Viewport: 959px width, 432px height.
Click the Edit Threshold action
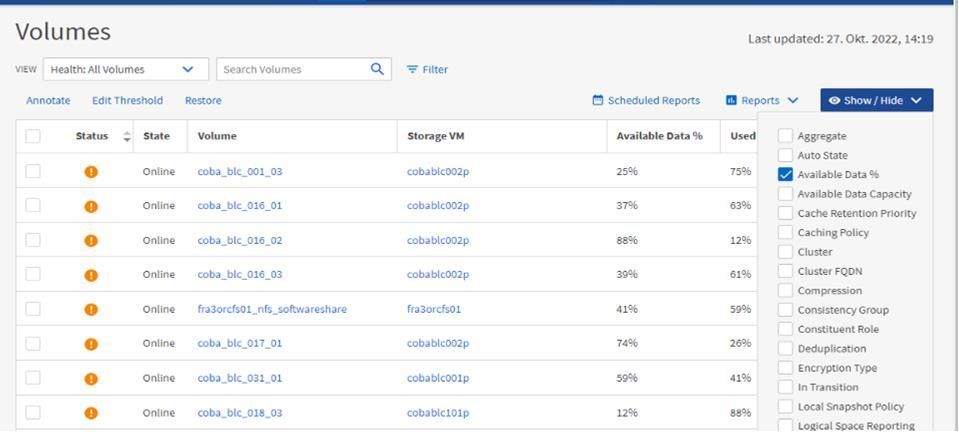tap(127, 100)
